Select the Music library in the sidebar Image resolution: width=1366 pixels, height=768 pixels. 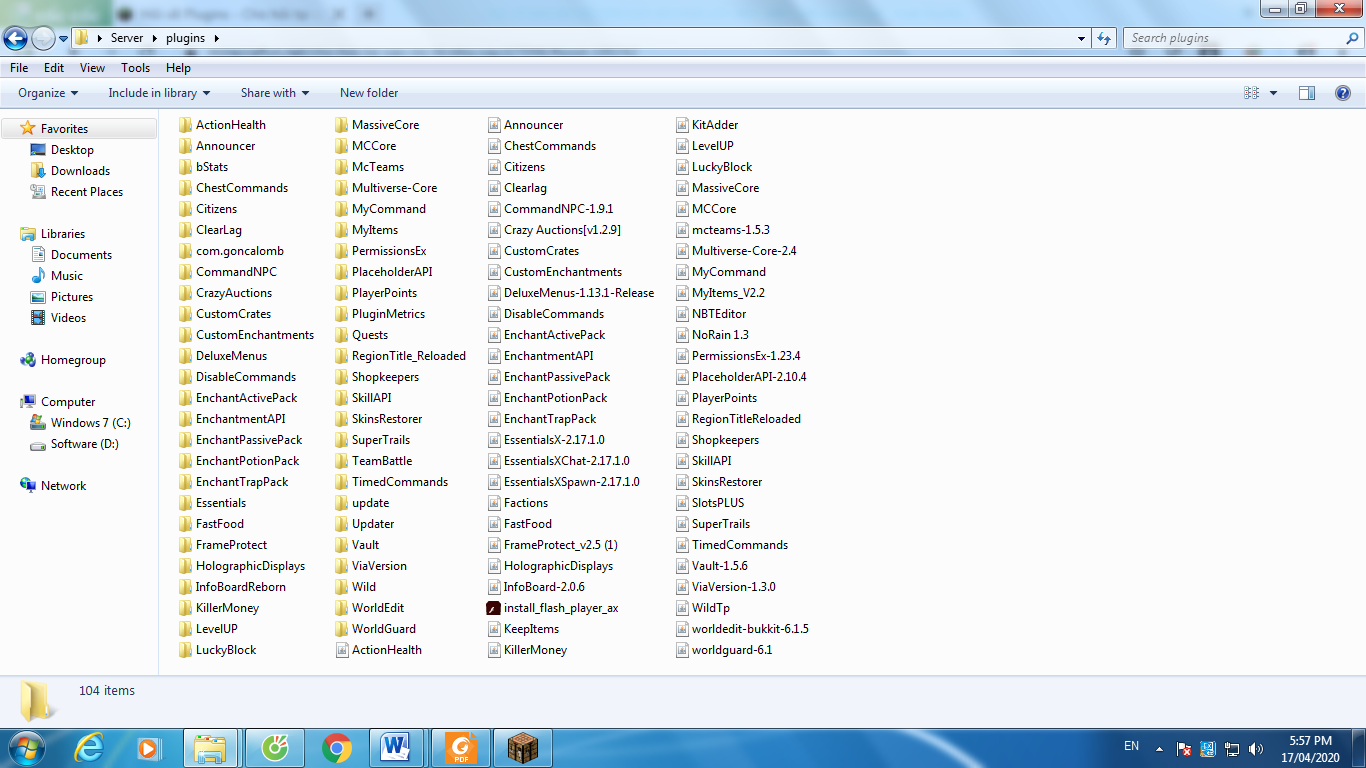67,276
